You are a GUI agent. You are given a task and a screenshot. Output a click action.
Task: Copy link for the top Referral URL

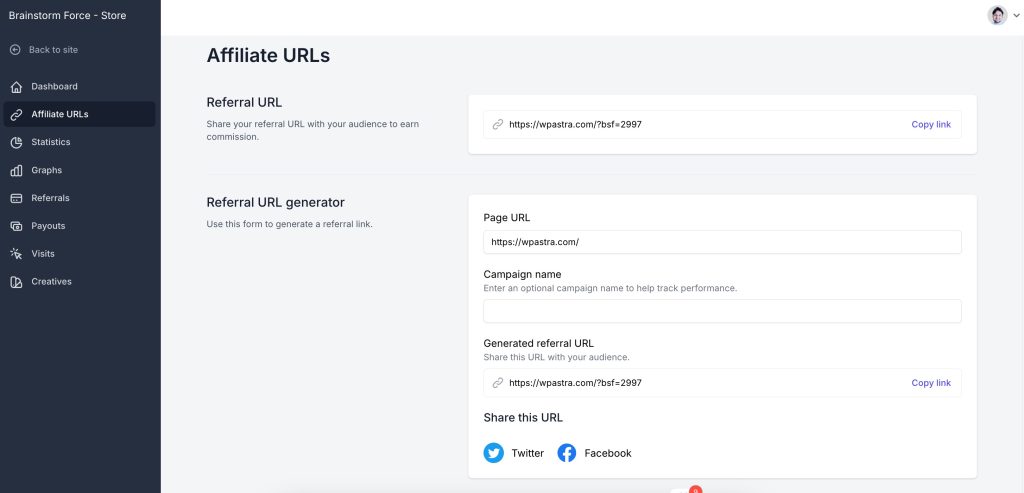coord(931,125)
